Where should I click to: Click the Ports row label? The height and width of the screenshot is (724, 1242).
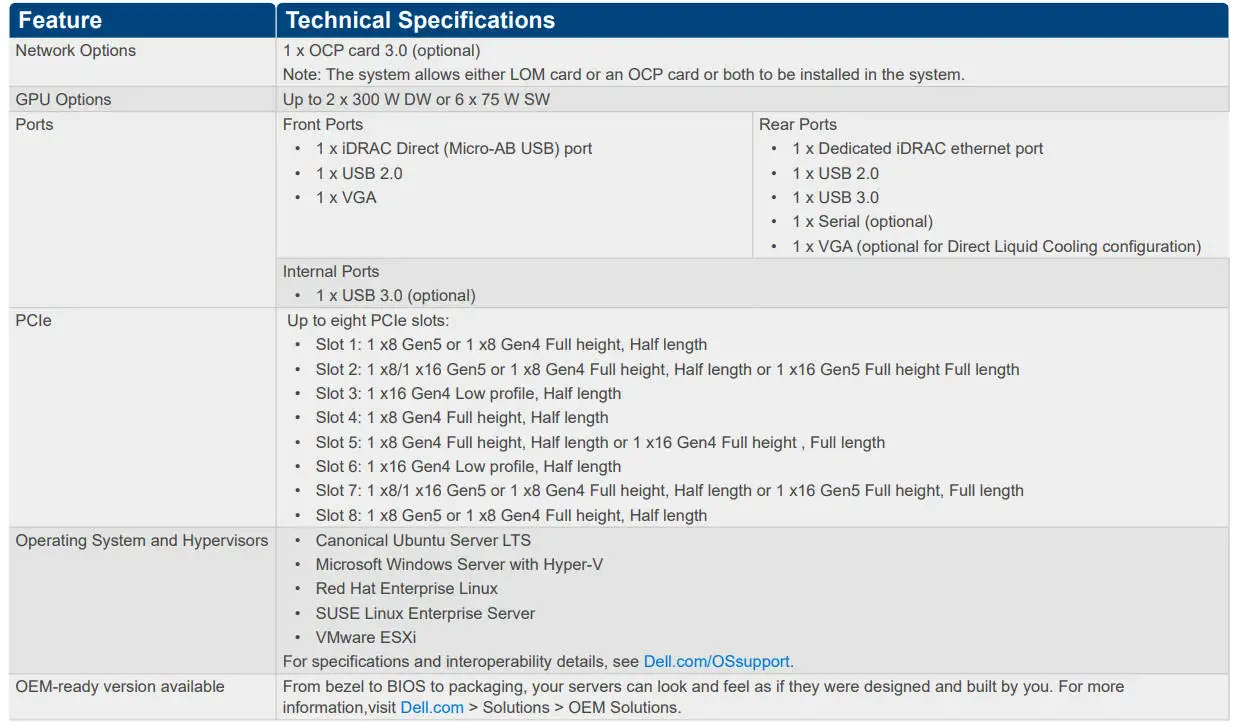coord(35,125)
